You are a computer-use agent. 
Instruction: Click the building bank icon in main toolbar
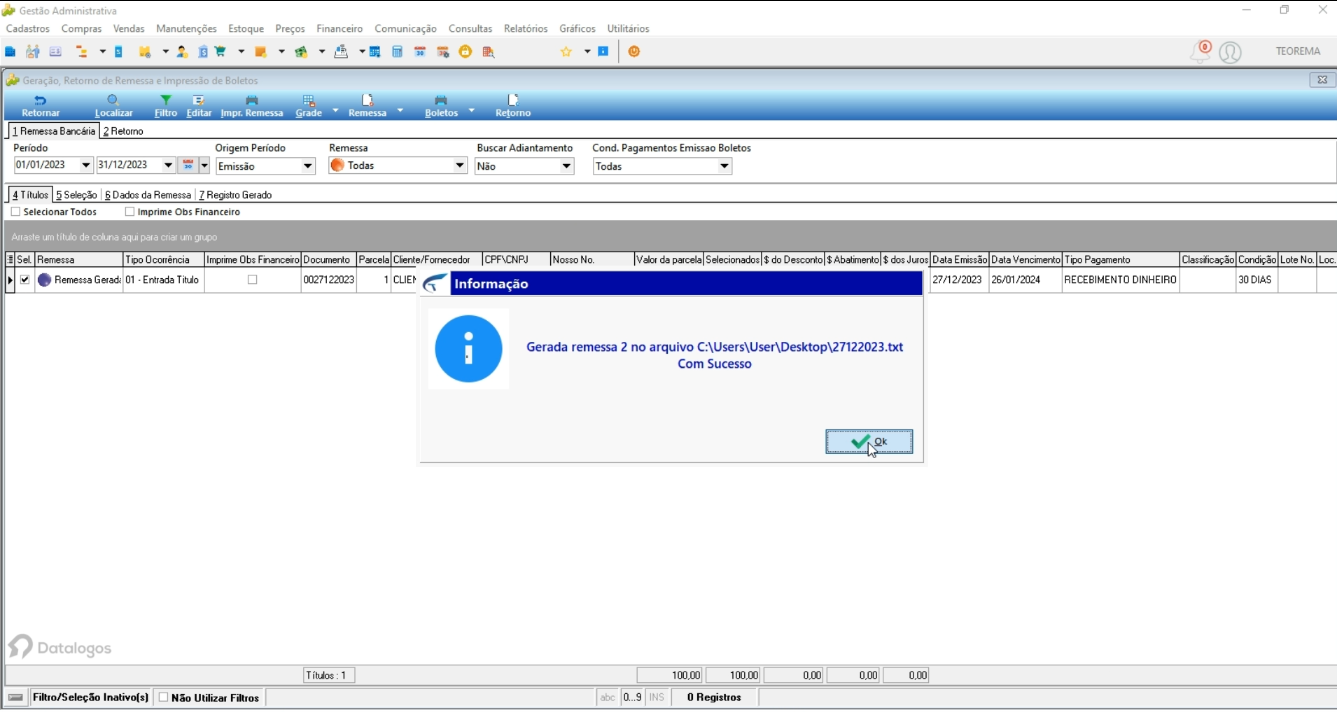click(x=203, y=51)
